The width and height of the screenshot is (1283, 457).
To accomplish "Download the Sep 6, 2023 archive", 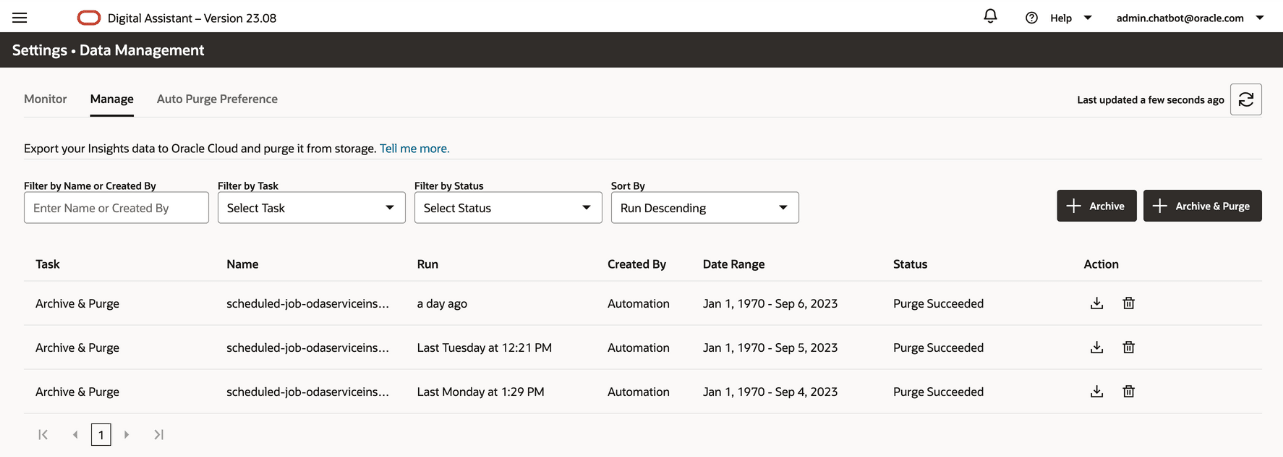I will pos(1096,304).
